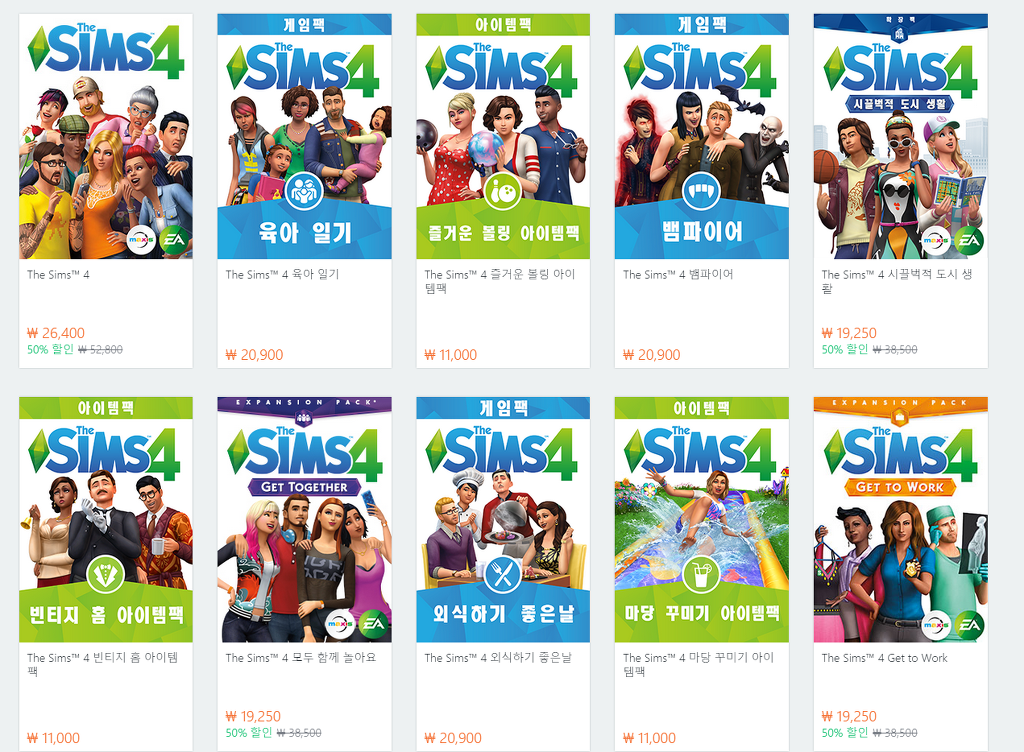
Task: Click the Maxis logo on 시끌벅적 도시 생활 cover
Action: (935, 240)
